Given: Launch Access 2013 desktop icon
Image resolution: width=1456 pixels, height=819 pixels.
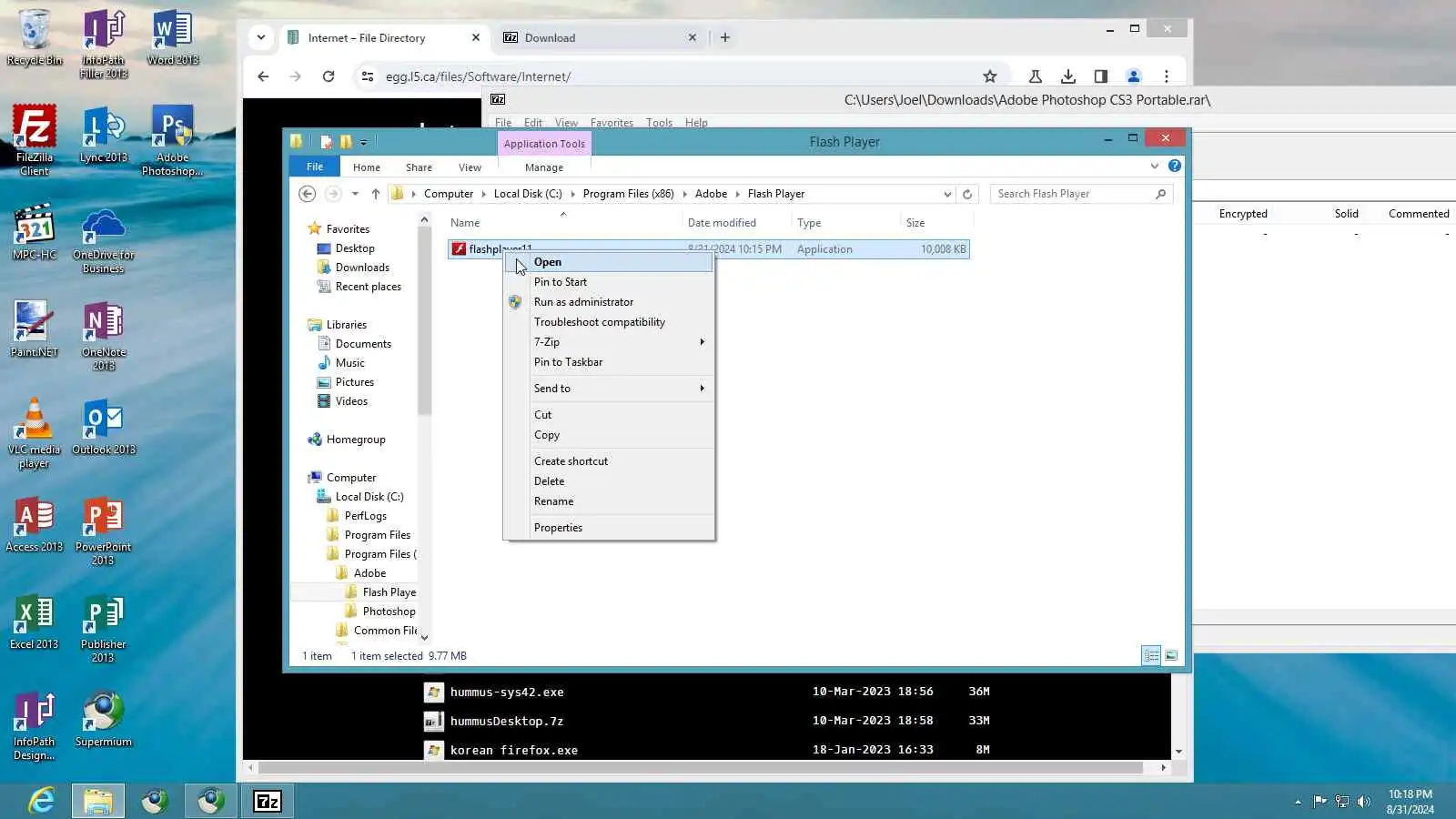Looking at the screenshot, I should [x=35, y=524].
